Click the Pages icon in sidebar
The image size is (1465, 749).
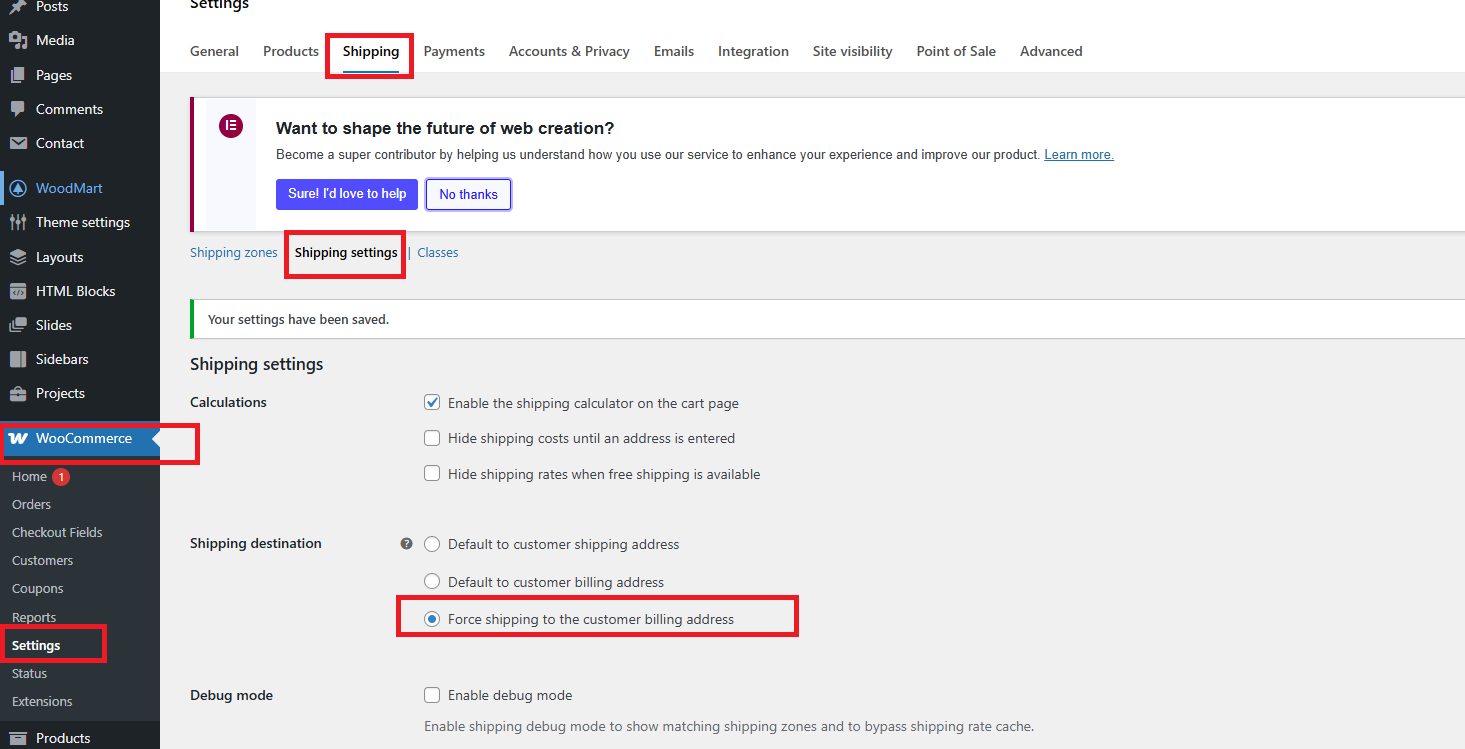click(18, 75)
